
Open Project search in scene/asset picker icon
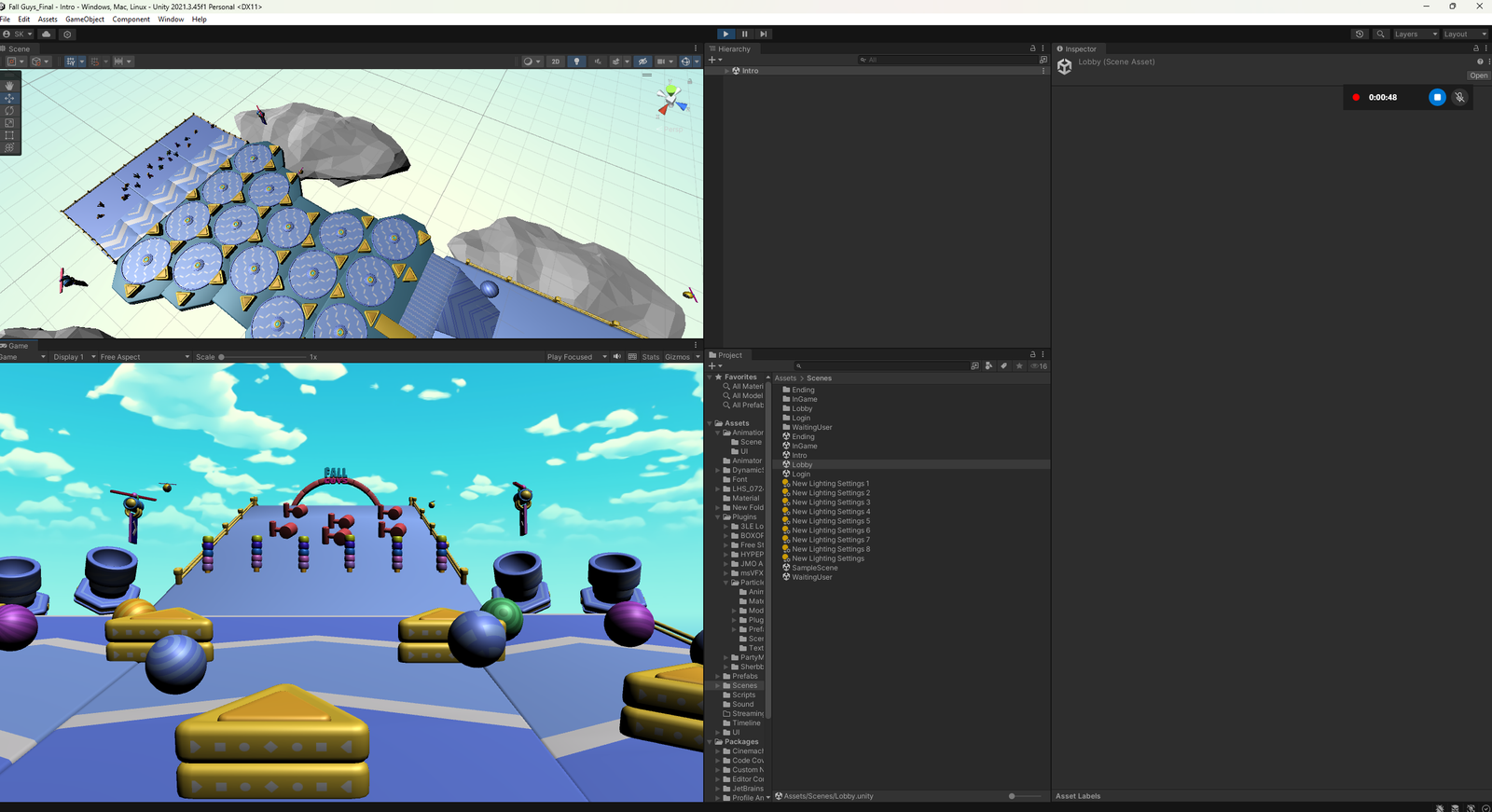(974, 366)
